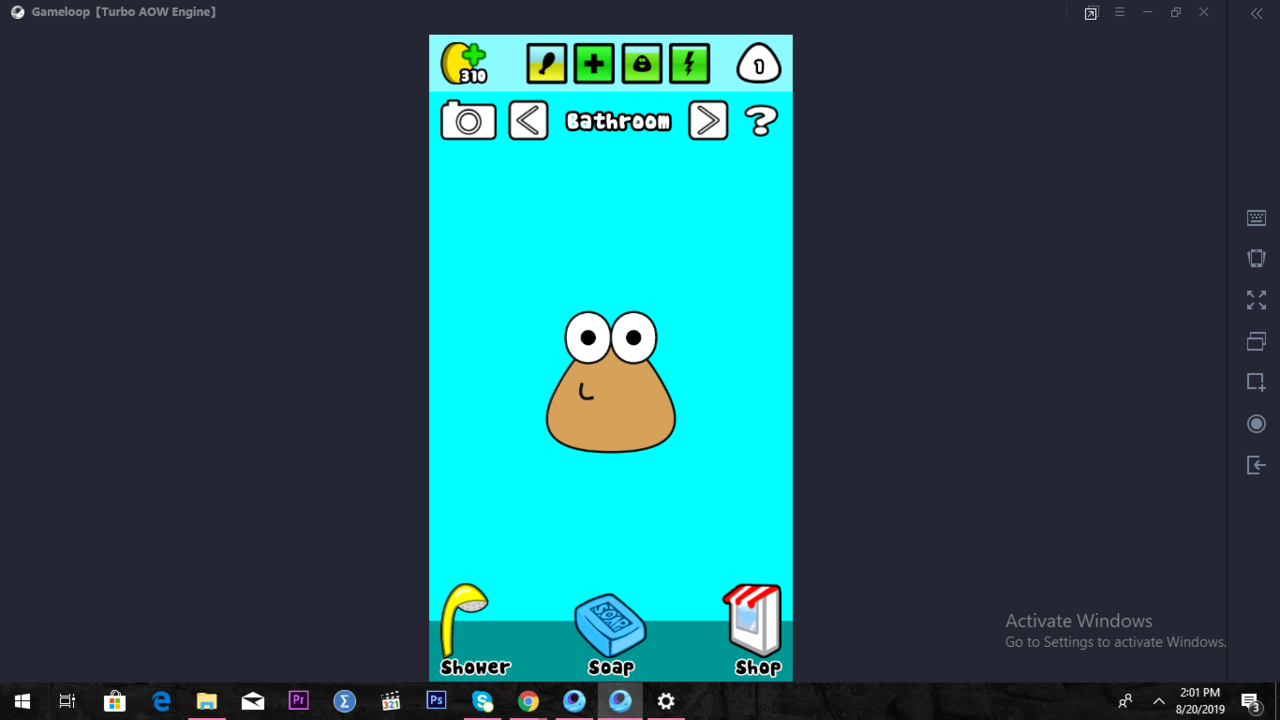Open Settings gear in taskbar
This screenshot has height=720, width=1280.
667,701
